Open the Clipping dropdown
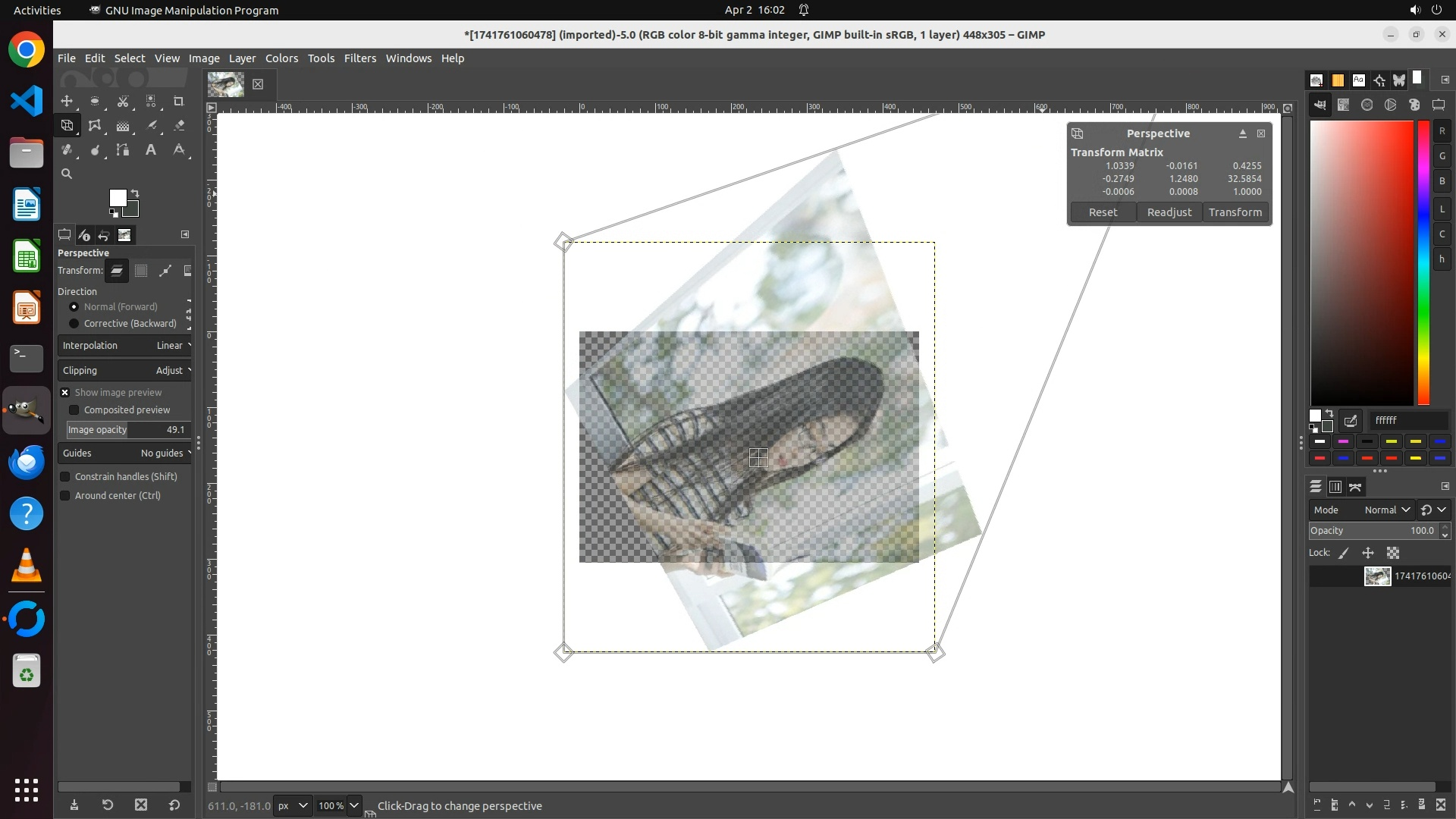1456x819 pixels. click(x=125, y=371)
